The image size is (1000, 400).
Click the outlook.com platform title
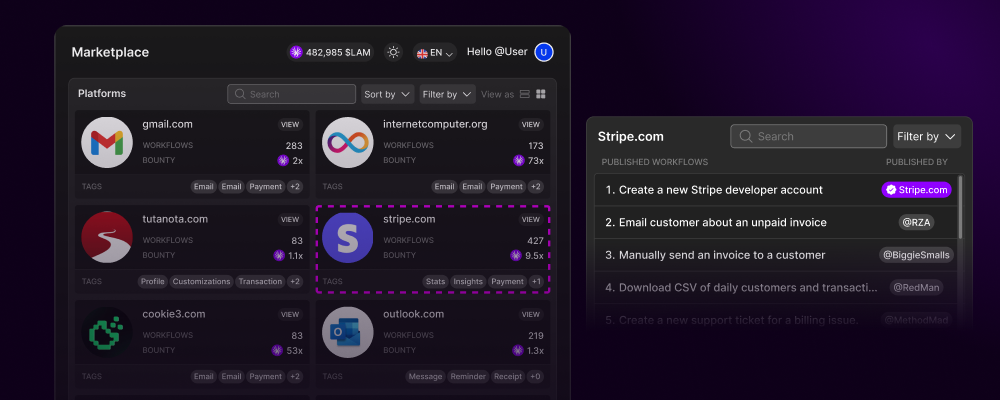[413, 314]
